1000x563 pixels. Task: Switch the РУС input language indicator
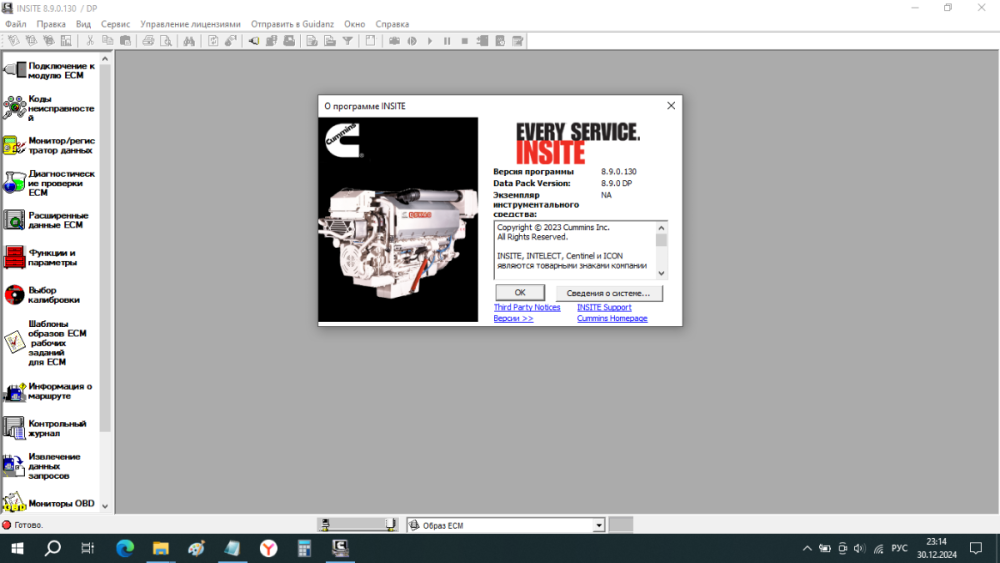(x=899, y=548)
